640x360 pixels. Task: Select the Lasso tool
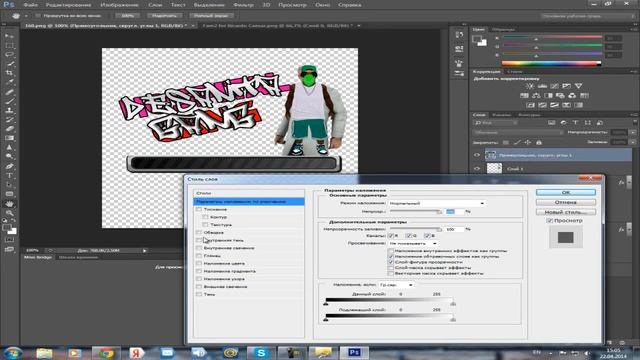pyautogui.click(x=9, y=55)
